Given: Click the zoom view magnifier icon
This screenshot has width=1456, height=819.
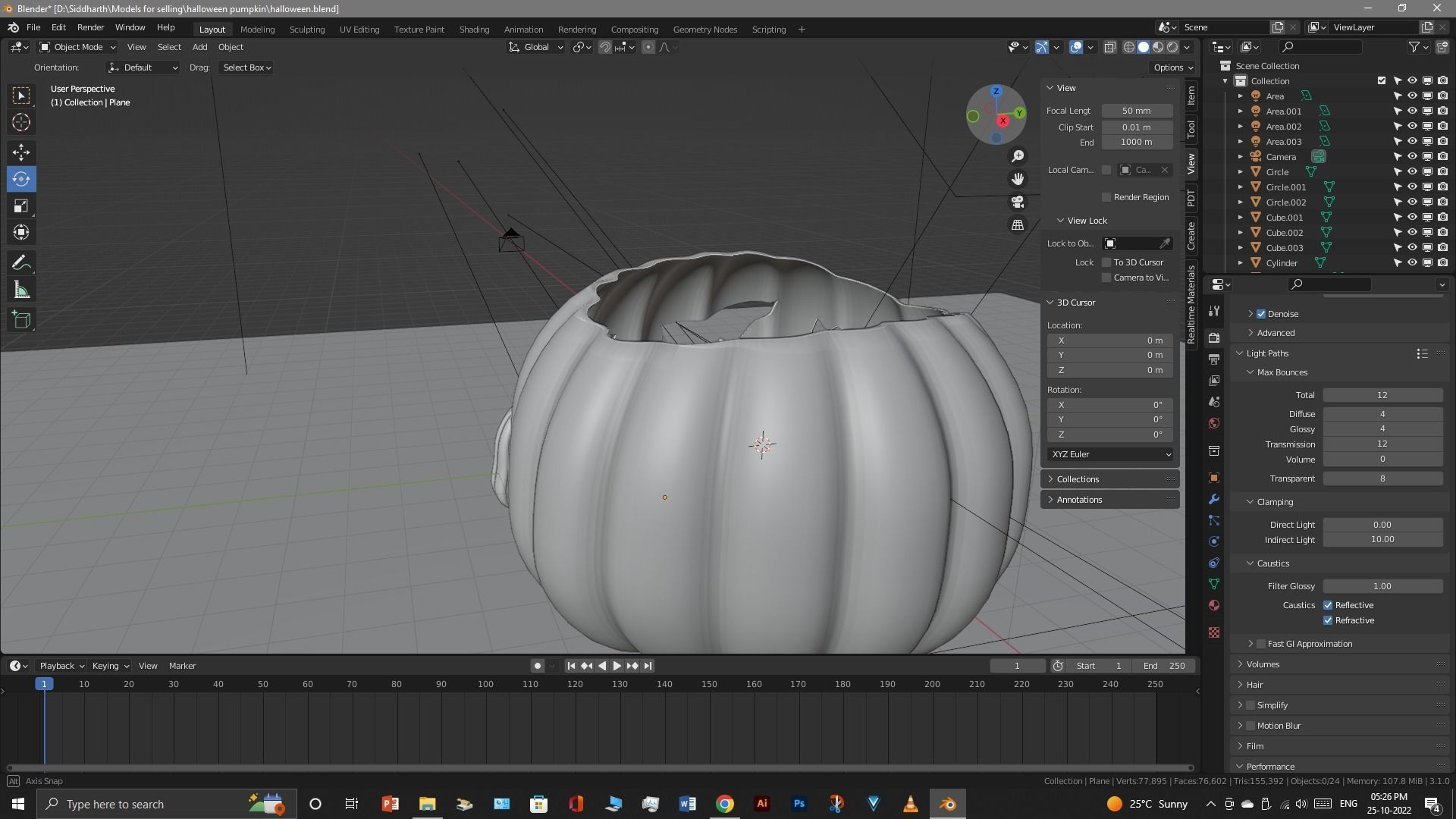Looking at the screenshot, I should click(x=1018, y=156).
